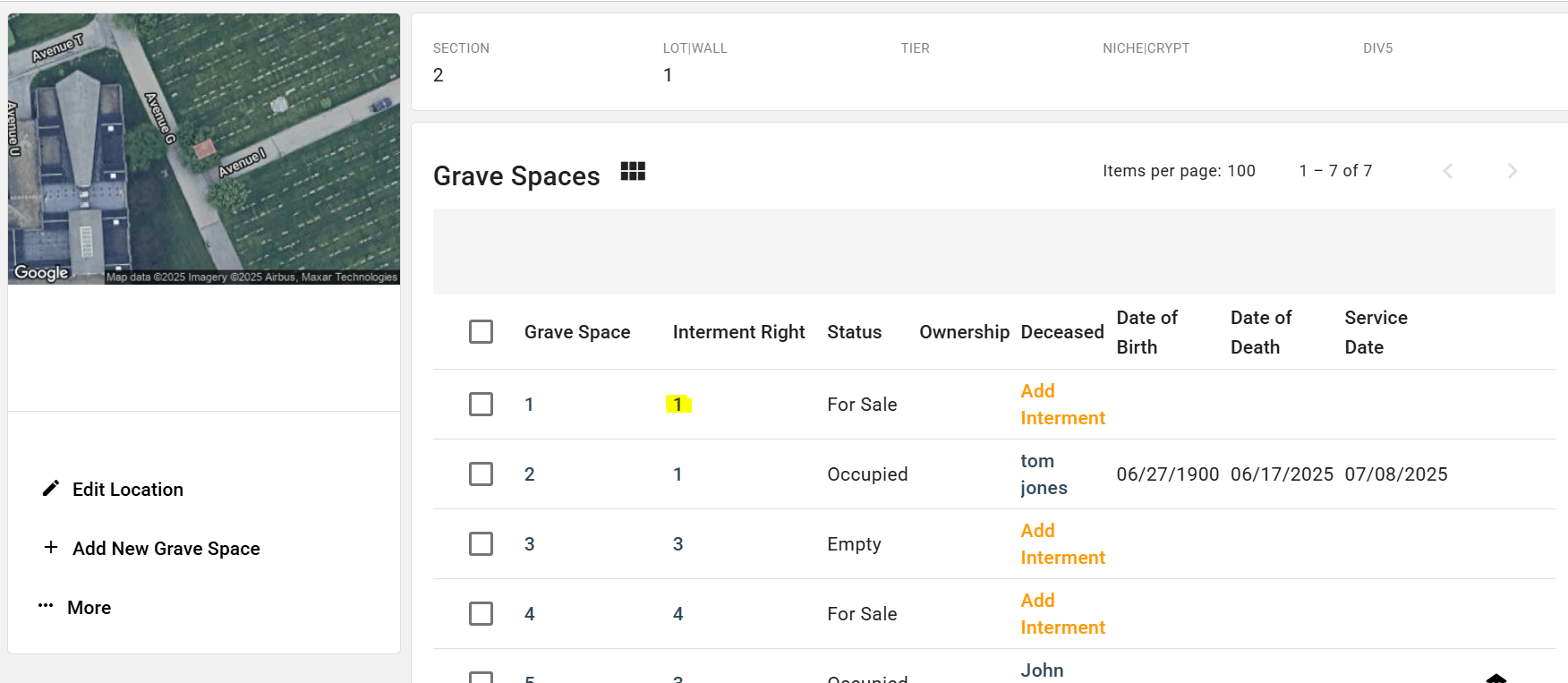1568x683 pixels.
Task: Click Add Interment for grave space 1
Action: (1062, 405)
